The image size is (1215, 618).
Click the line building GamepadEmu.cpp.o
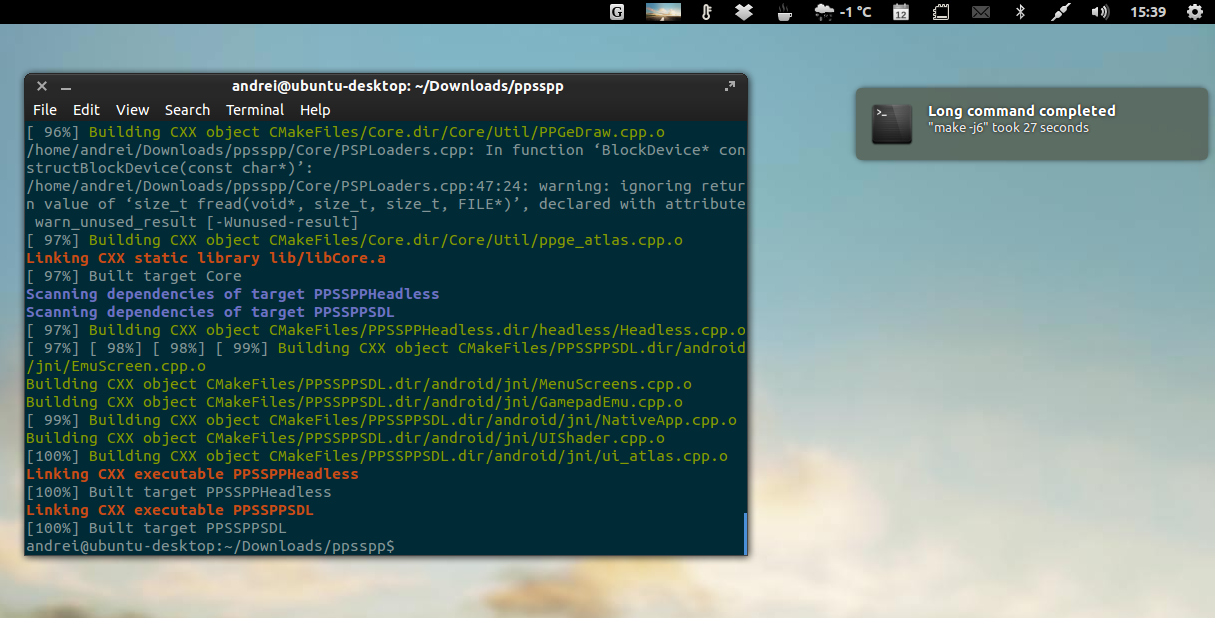point(354,402)
